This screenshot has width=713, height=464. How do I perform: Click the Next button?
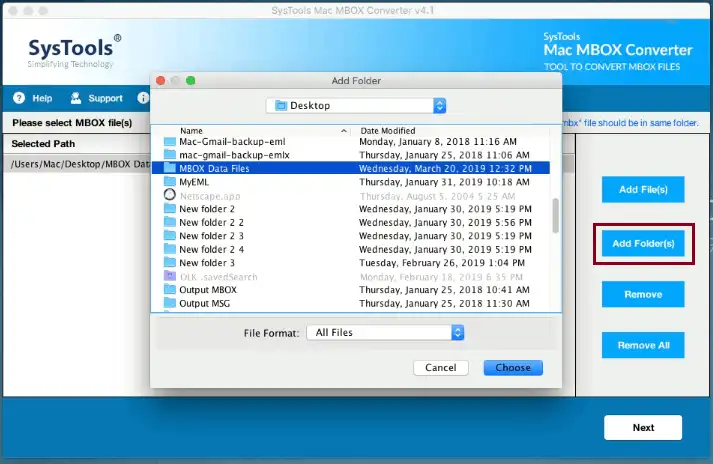pos(643,428)
